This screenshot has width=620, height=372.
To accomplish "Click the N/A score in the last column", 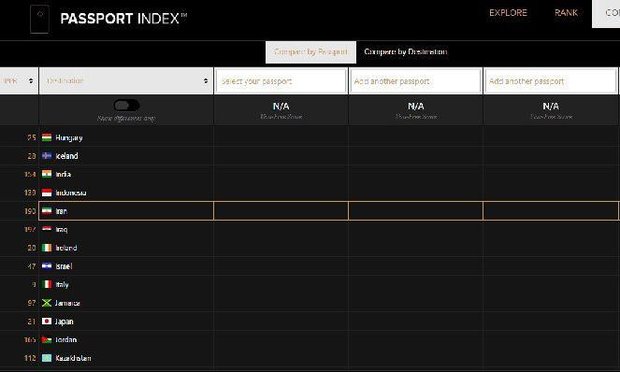I will coord(550,106).
